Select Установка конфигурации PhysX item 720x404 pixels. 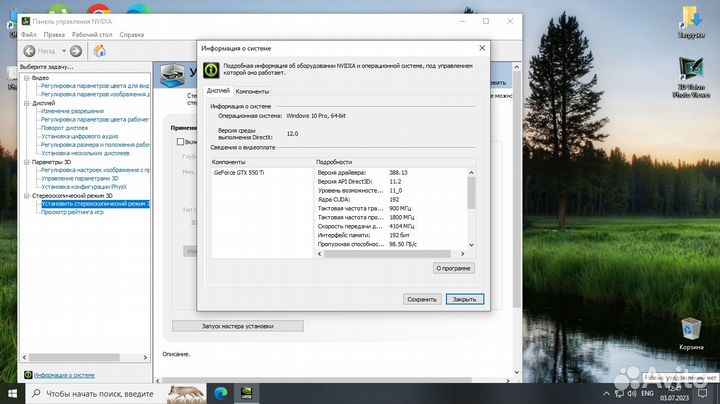pos(84,187)
